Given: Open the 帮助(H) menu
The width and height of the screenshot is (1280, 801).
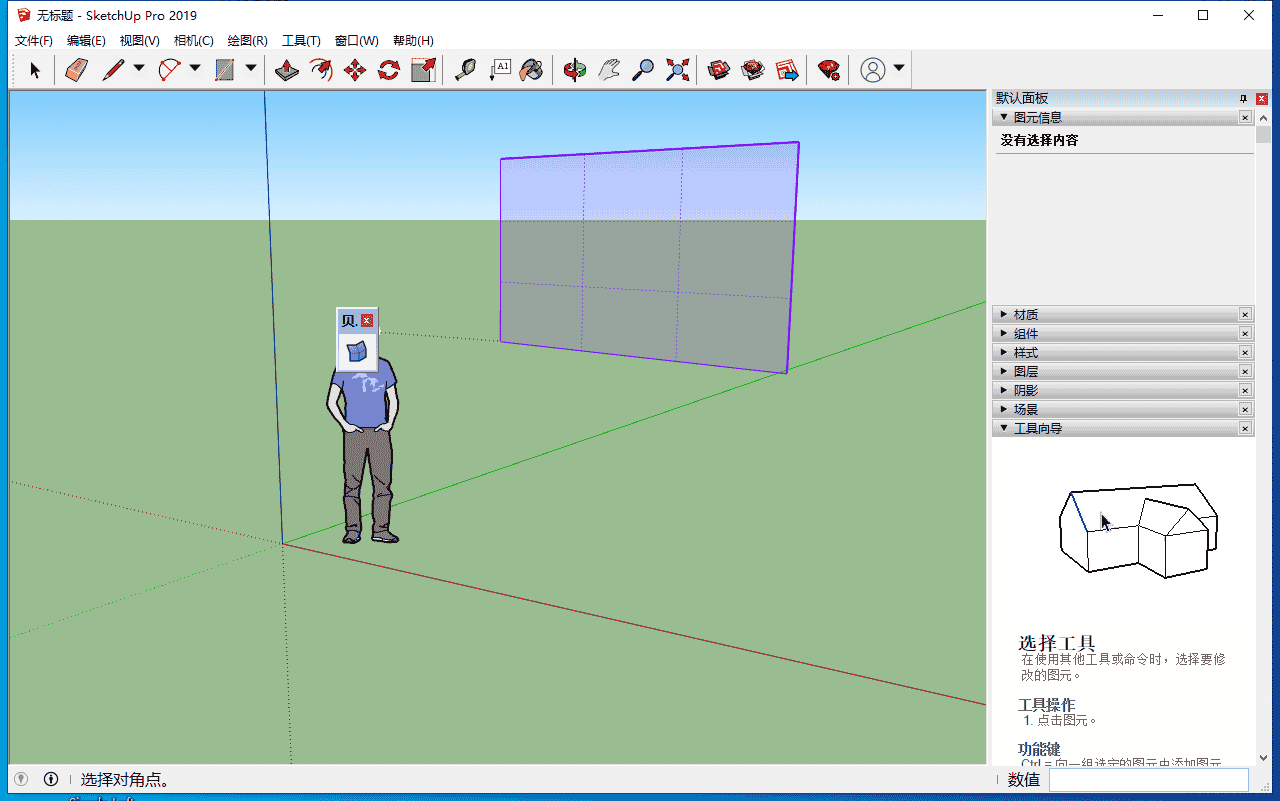Looking at the screenshot, I should (x=413, y=41).
